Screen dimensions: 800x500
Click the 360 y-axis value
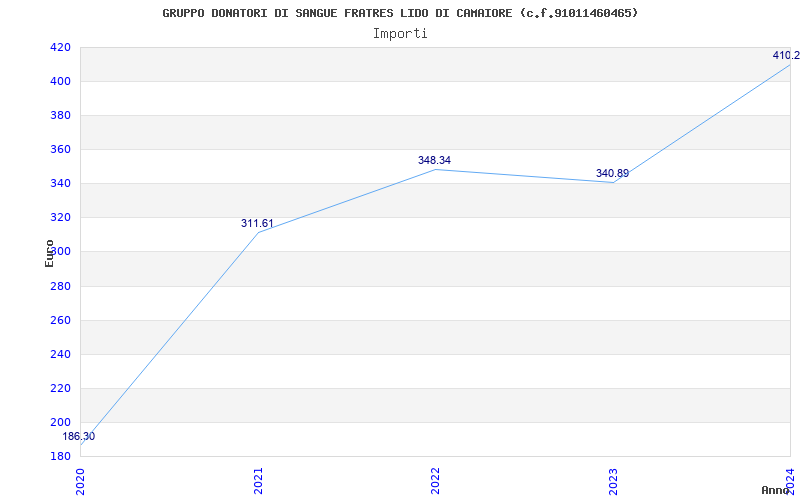coord(60,150)
